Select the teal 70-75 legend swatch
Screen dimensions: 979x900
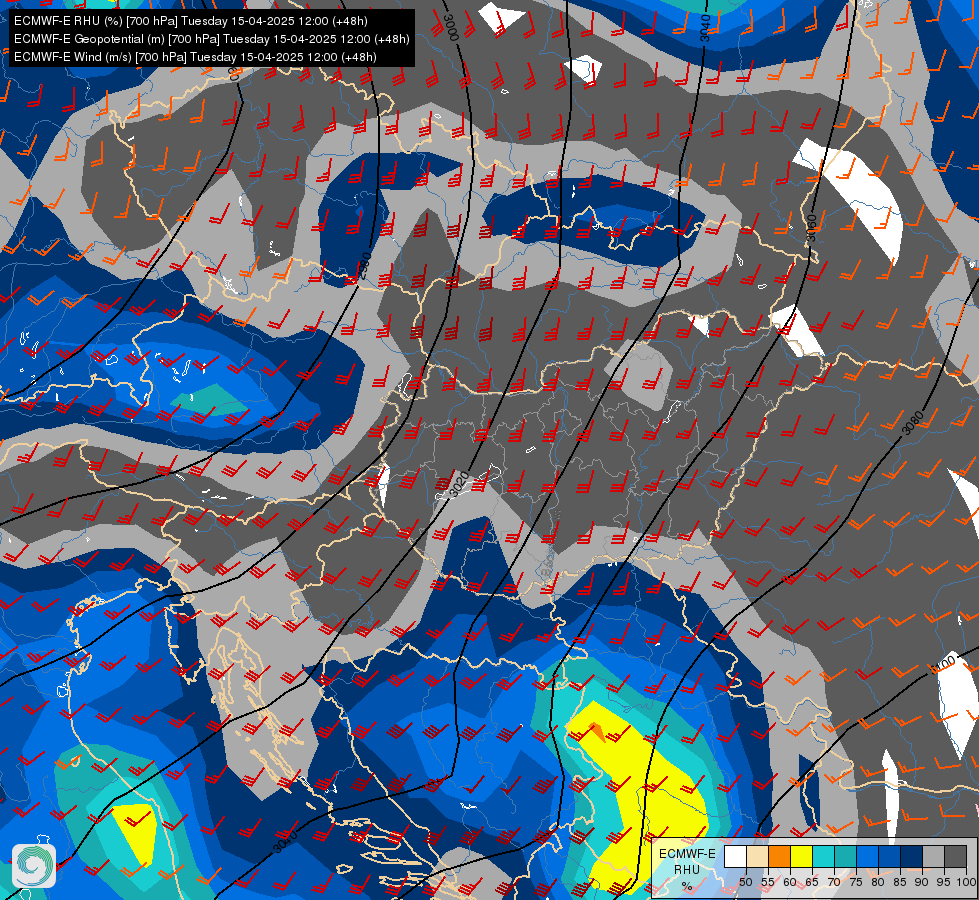click(845, 857)
